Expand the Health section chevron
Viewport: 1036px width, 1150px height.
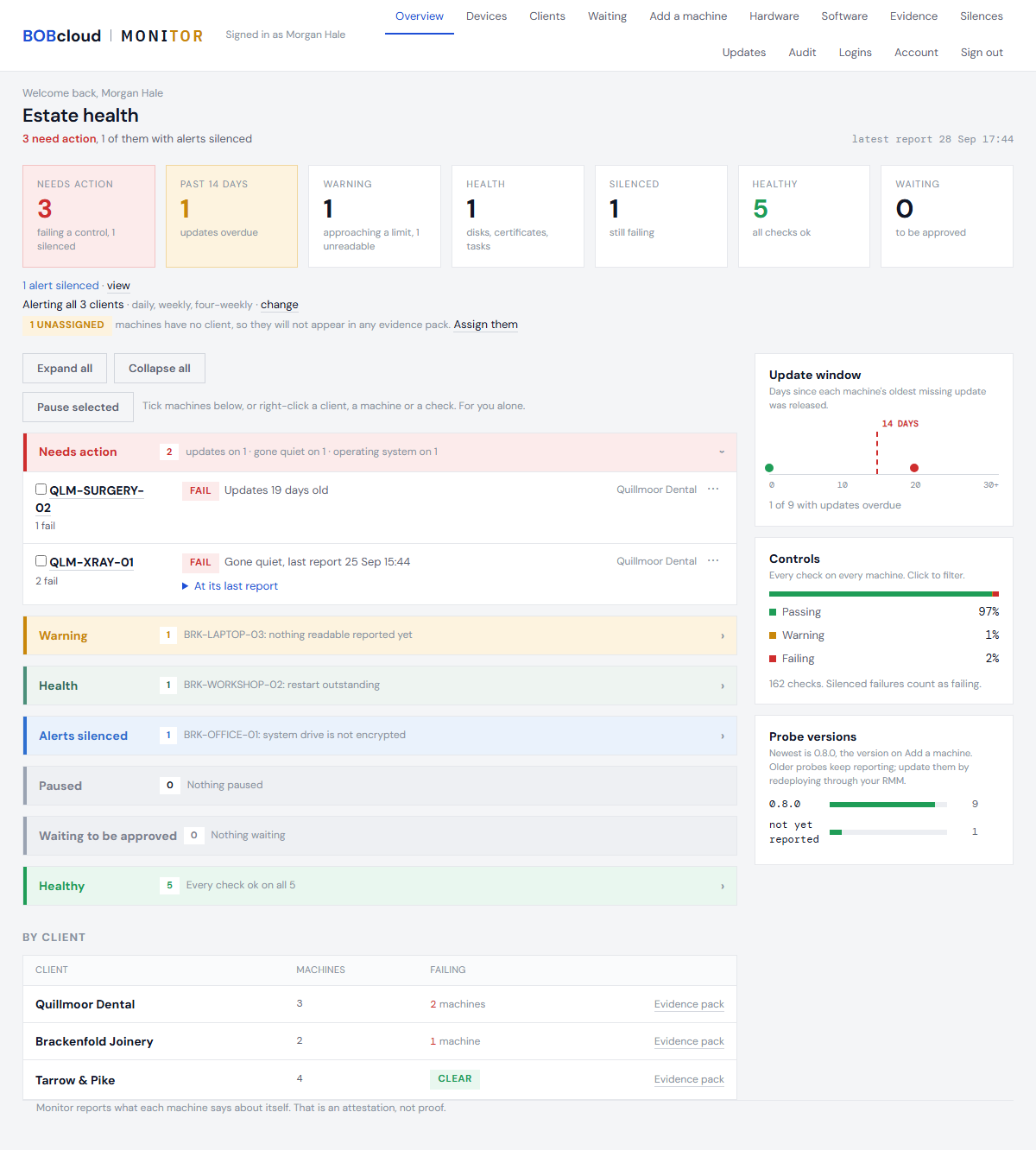tap(723, 686)
